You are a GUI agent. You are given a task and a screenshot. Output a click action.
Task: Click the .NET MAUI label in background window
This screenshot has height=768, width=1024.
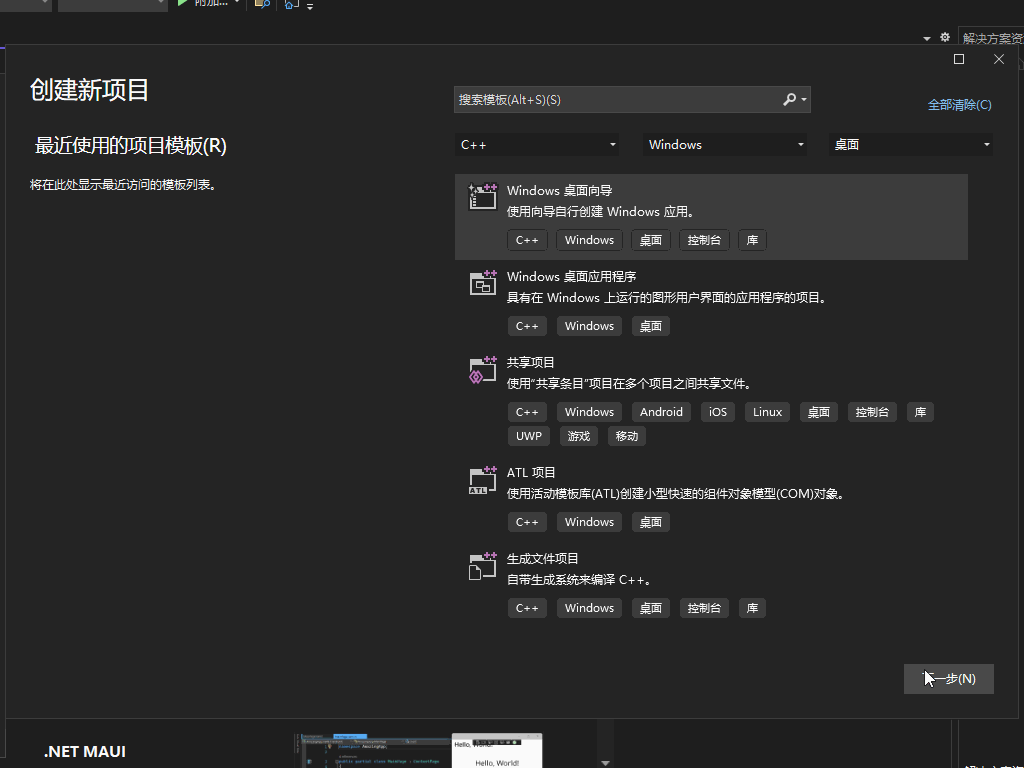coord(85,752)
